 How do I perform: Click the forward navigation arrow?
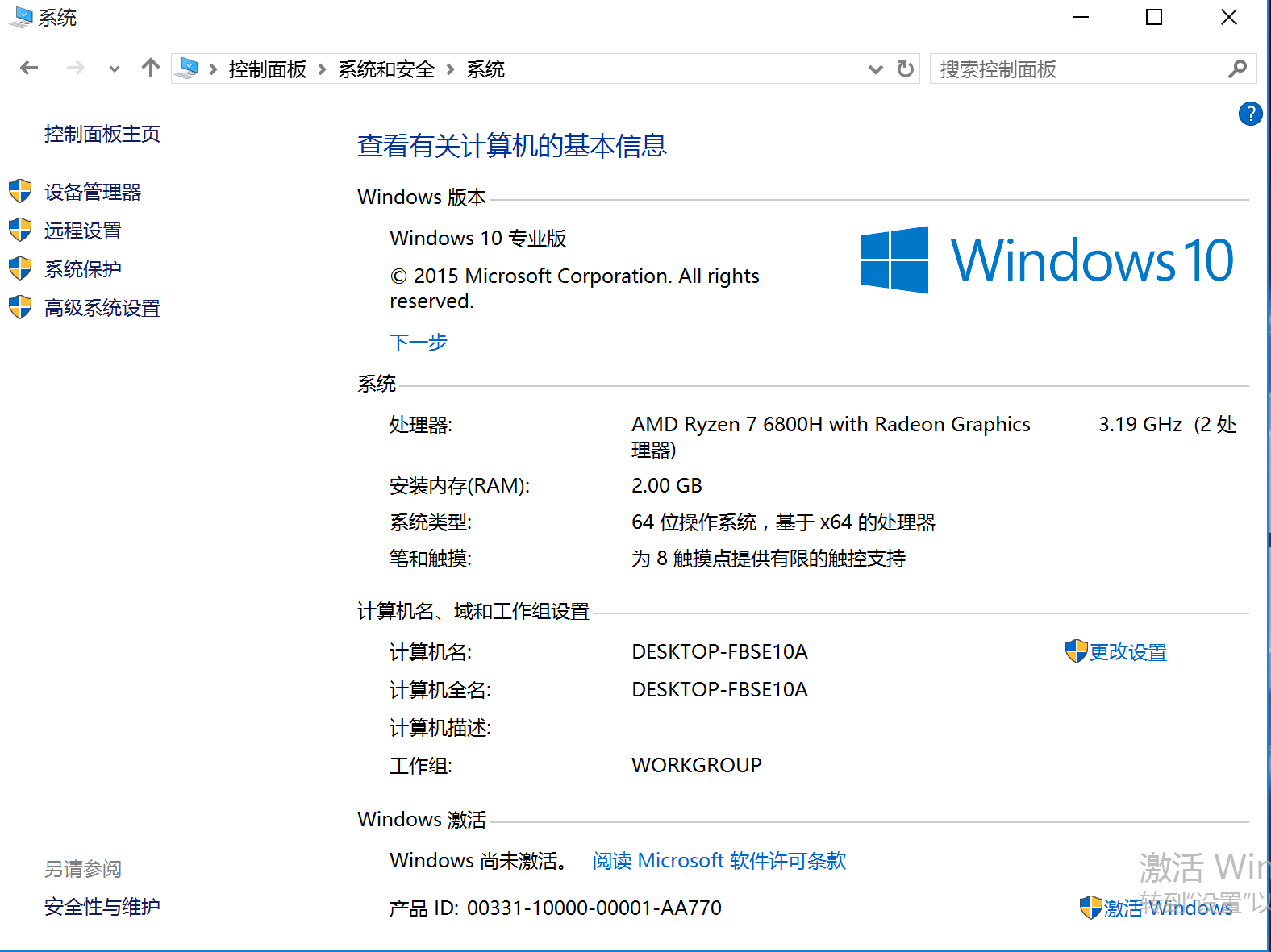coord(76,69)
